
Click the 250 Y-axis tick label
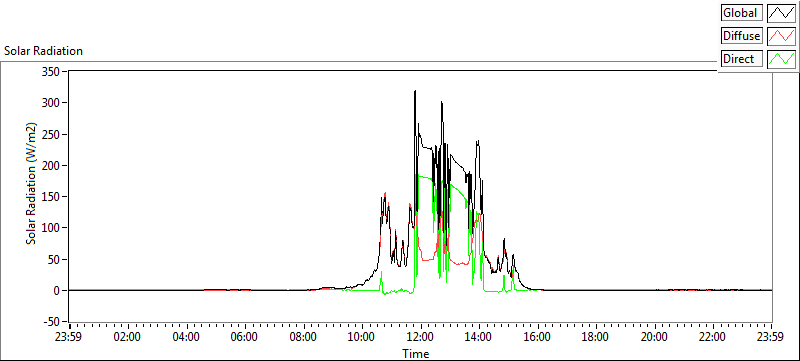click(x=51, y=134)
